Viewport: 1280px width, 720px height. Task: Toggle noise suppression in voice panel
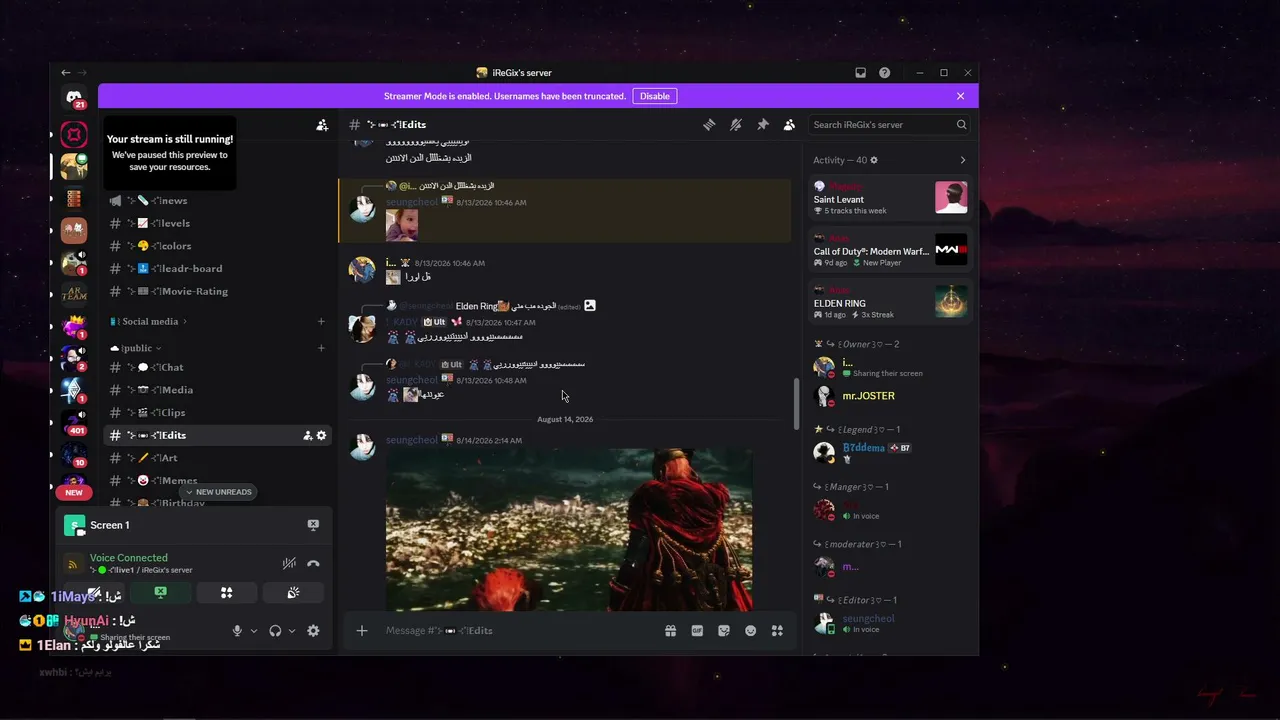(289, 564)
